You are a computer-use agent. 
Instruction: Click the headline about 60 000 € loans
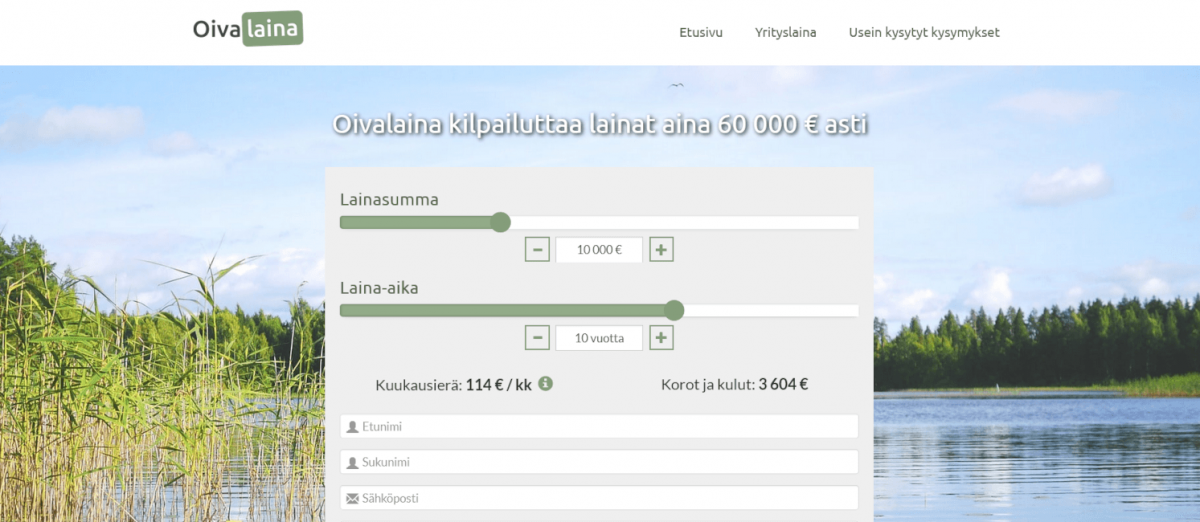tap(600, 125)
